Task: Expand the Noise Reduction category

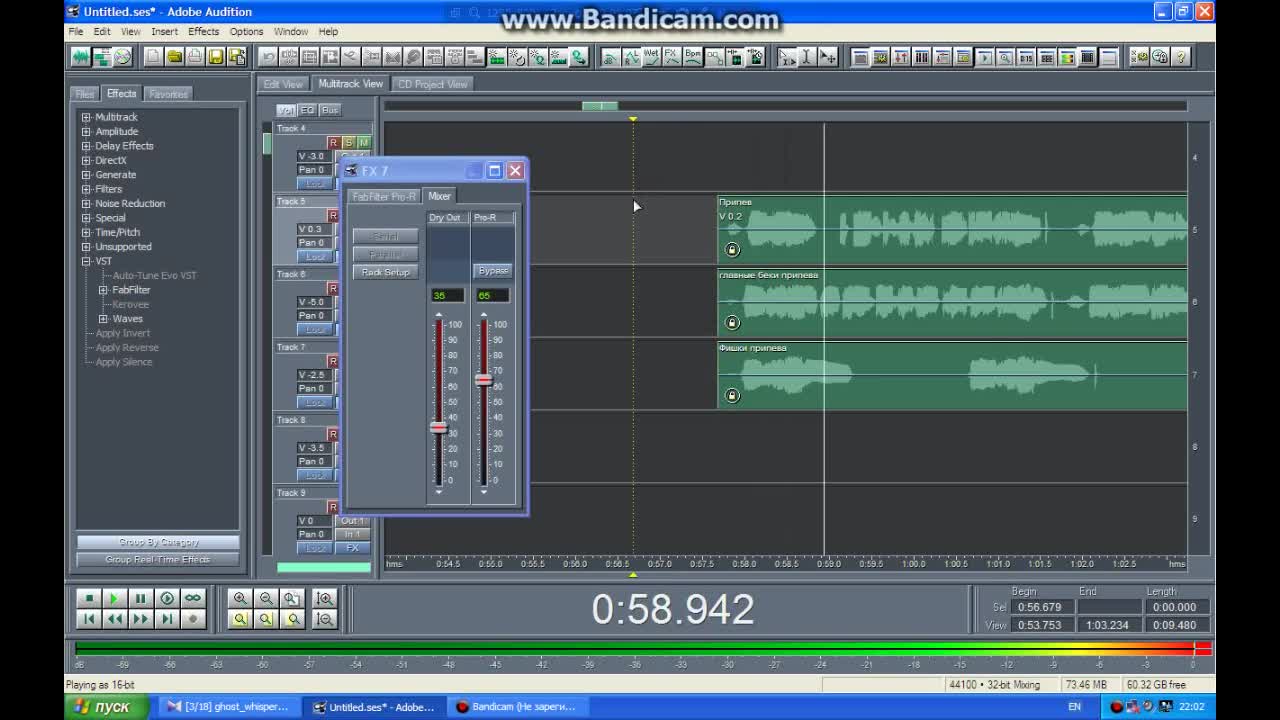Action: pyautogui.click(x=86, y=203)
